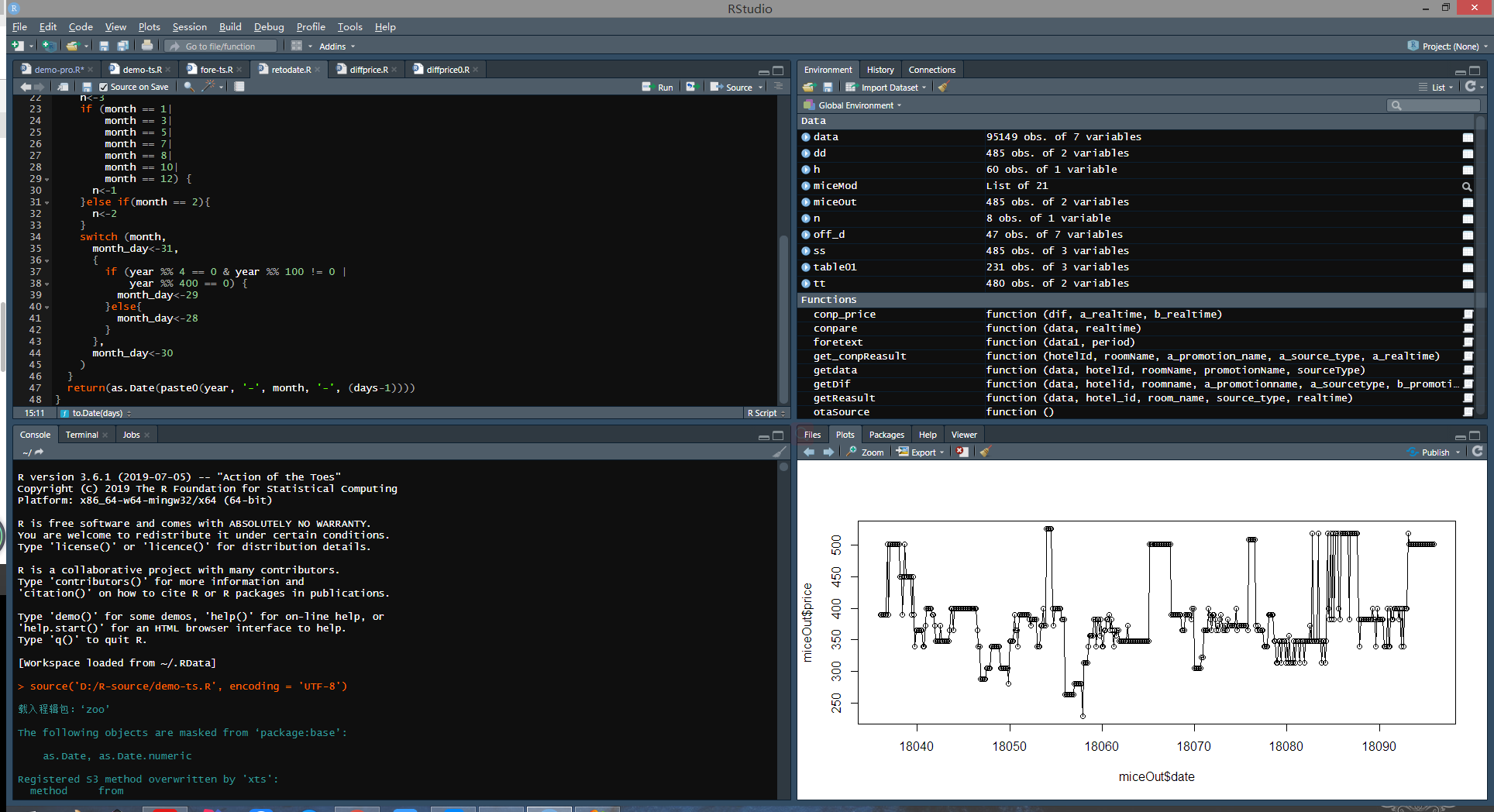Clear all plots with broom icon
Image resolution: width=1494 pixels, height=812 pixels.
(x=985, y=452)
